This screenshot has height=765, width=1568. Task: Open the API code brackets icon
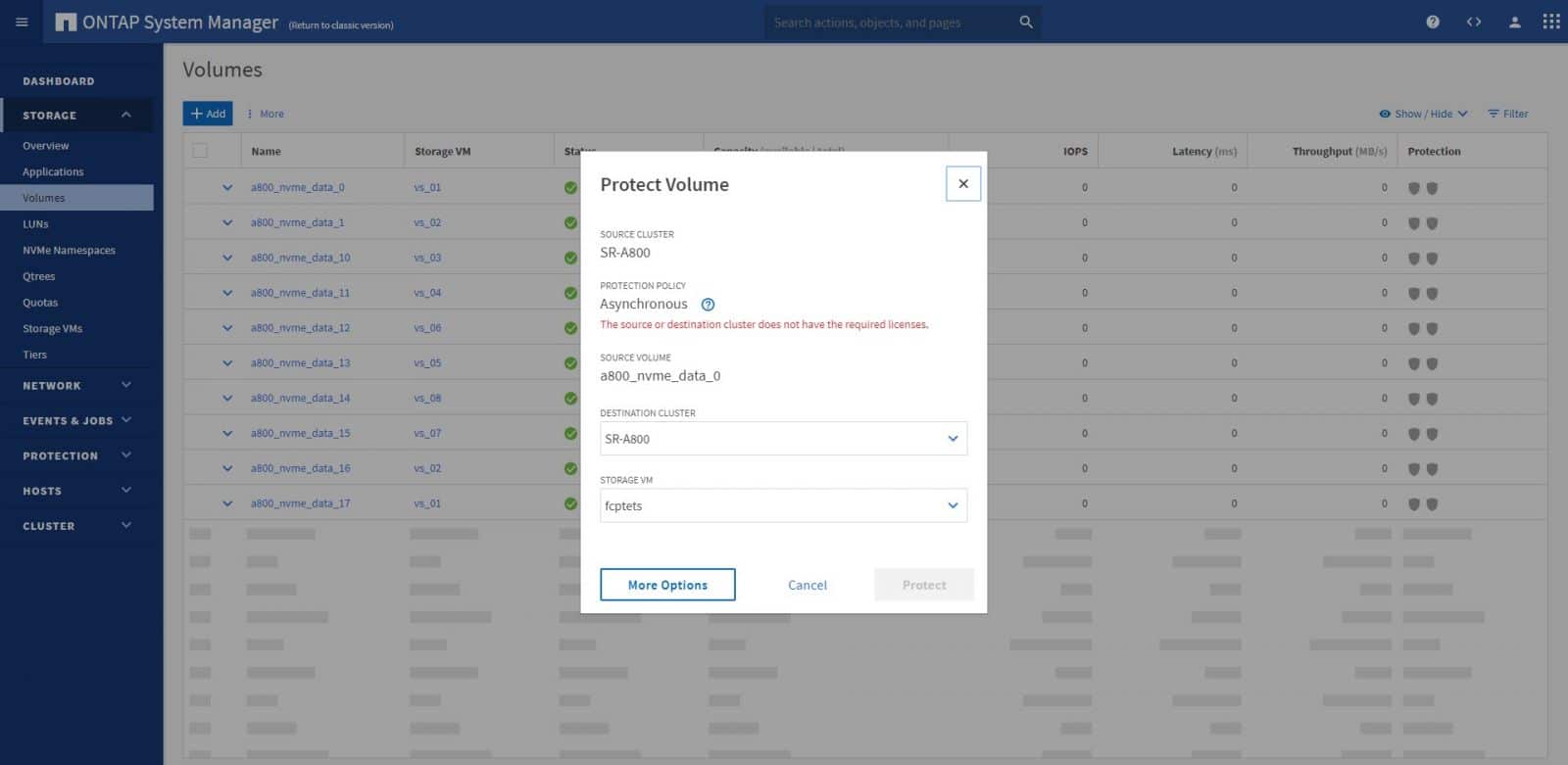coord(1474,22)
